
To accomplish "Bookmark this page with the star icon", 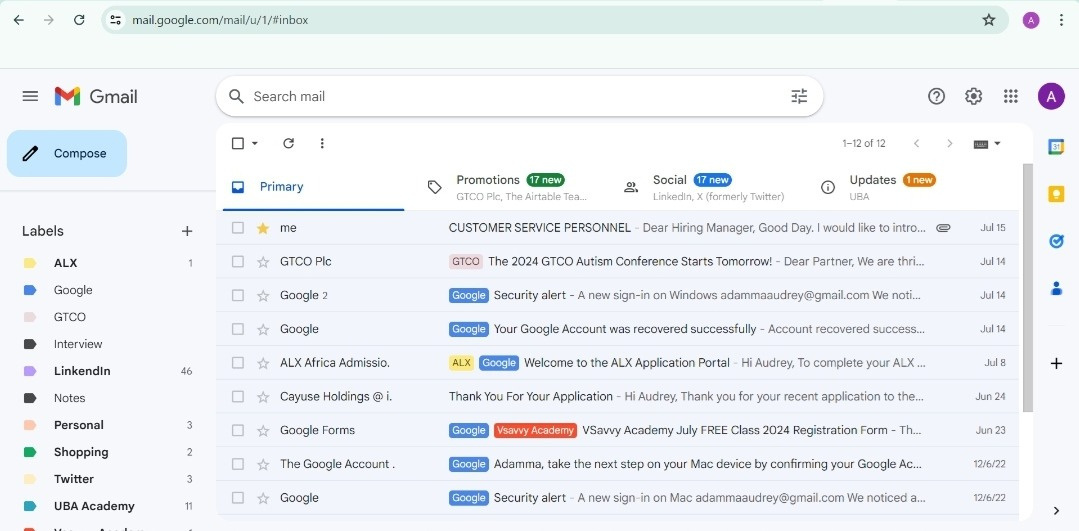I will (989, 20).
